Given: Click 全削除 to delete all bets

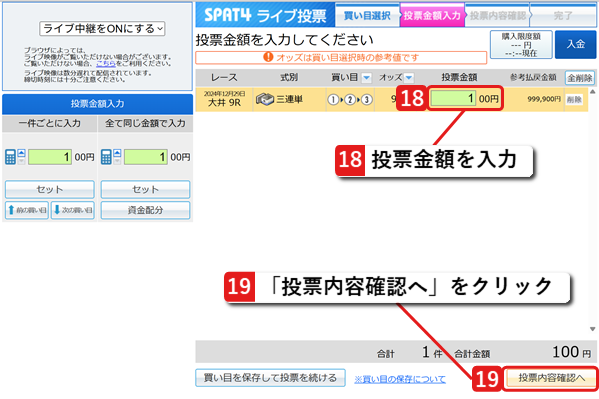Looking at the screenshot, I should click(x=580, y=78).
